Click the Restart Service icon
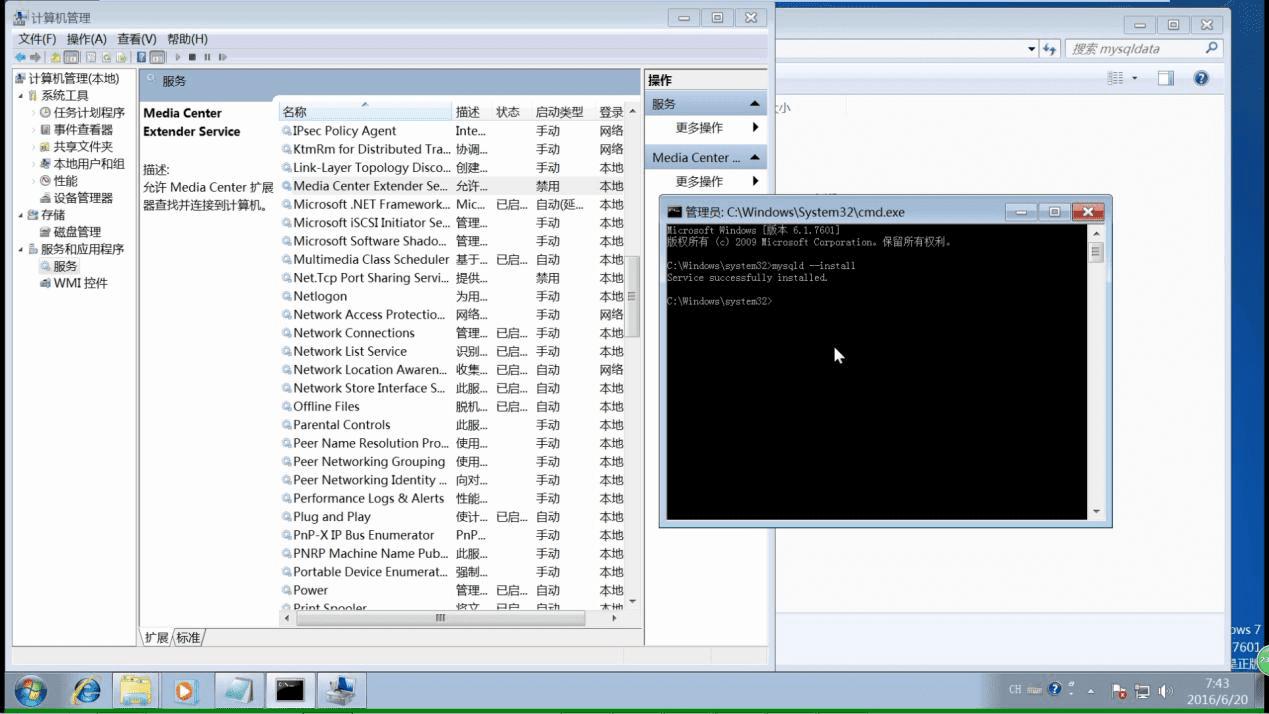This screenshot has height=714, width=1269. [x=223, y=57]
